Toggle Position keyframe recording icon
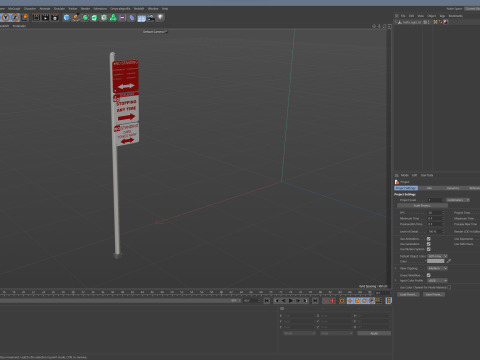The image size is (480, 360). [350, 301]
